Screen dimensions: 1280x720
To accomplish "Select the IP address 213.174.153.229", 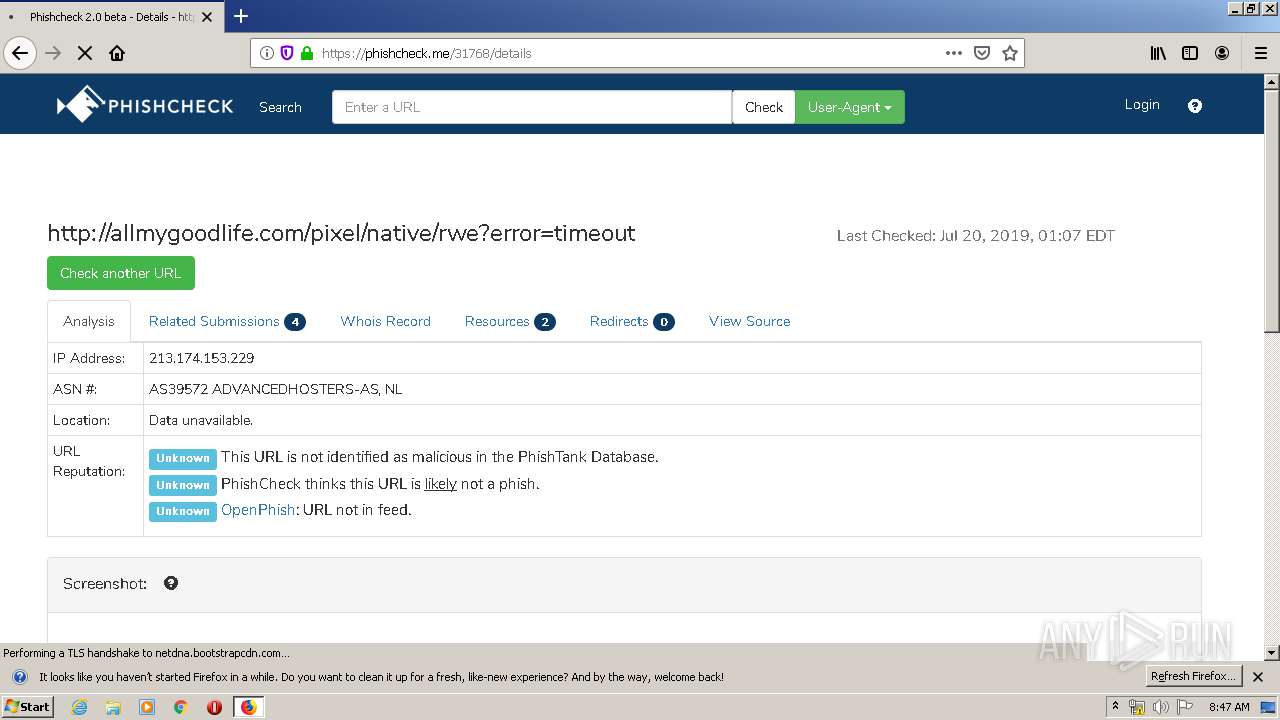I will [x=202, y=358].
